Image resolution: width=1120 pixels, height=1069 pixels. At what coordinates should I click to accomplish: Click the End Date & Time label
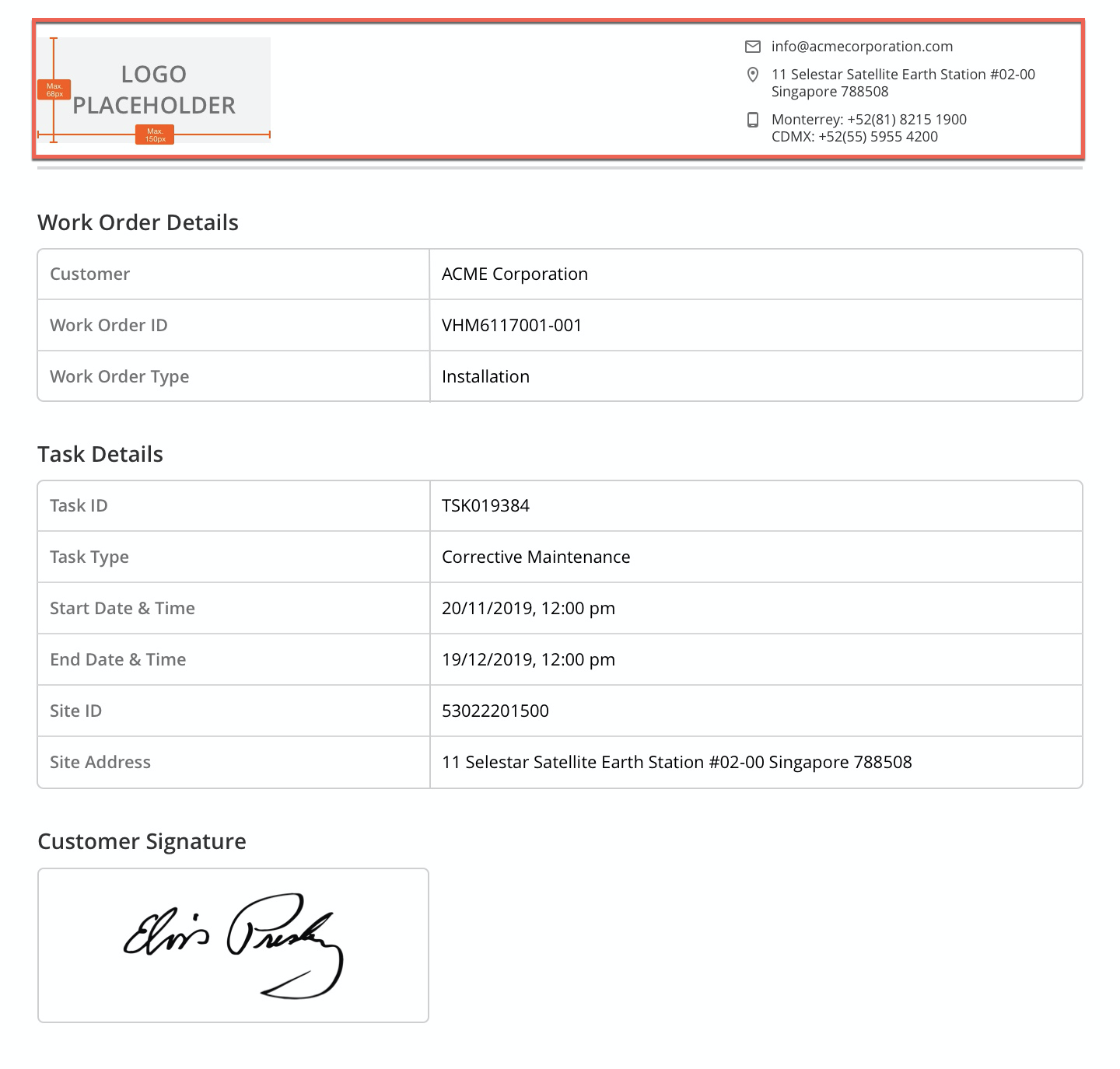[118, 659]
